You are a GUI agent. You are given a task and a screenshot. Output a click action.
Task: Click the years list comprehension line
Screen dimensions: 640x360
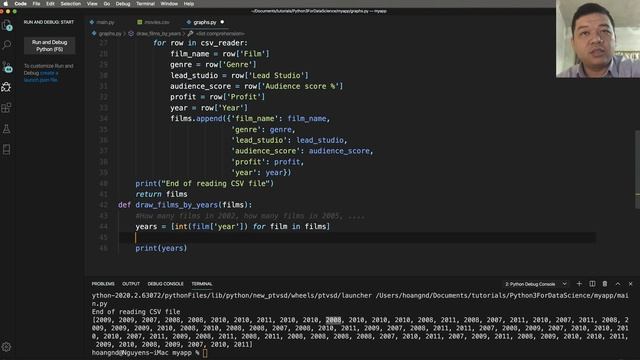pyautogui.click(x=233, y=226)
